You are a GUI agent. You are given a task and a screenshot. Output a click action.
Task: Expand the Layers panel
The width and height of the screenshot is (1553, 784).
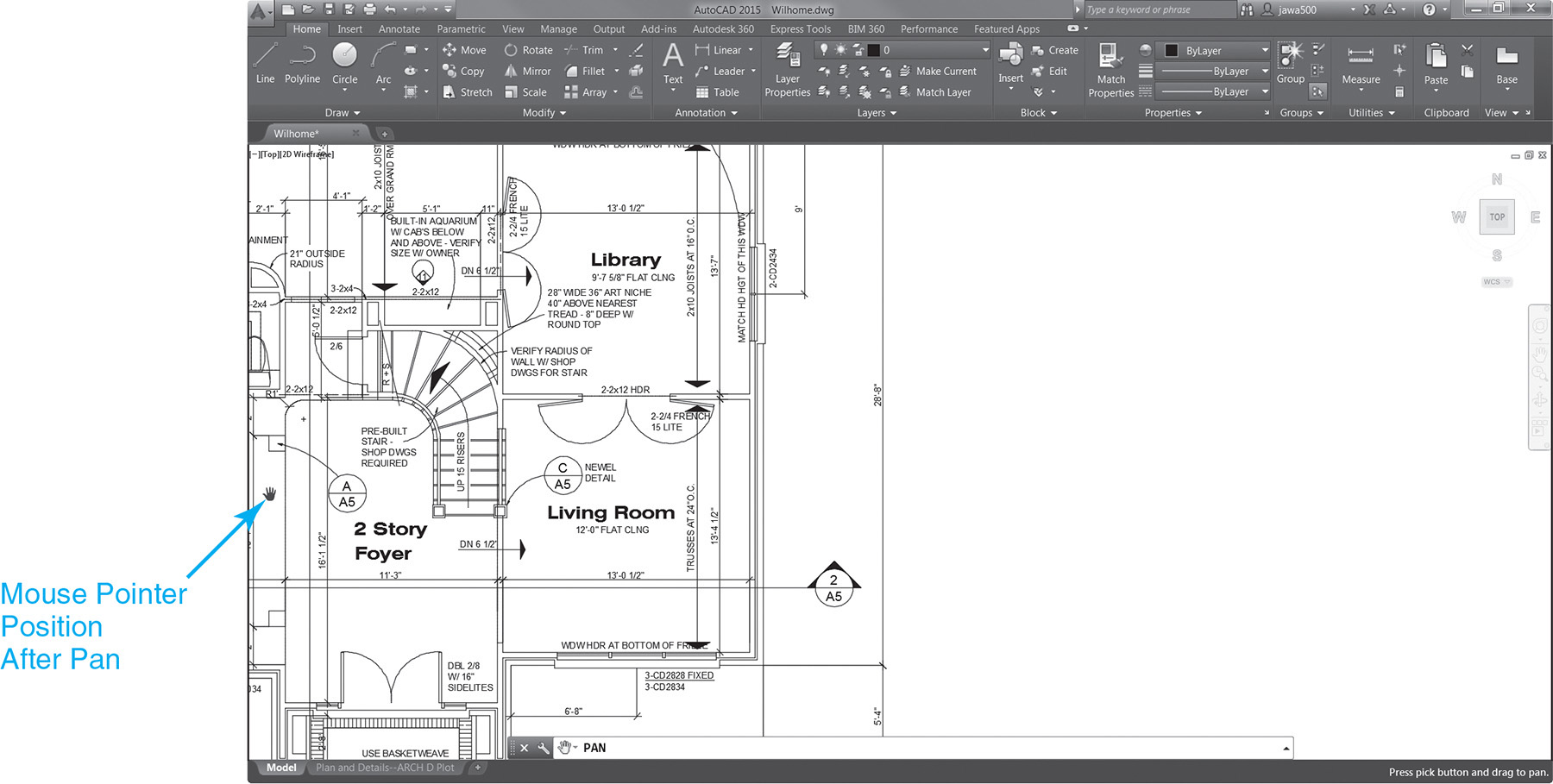(877, 113)
